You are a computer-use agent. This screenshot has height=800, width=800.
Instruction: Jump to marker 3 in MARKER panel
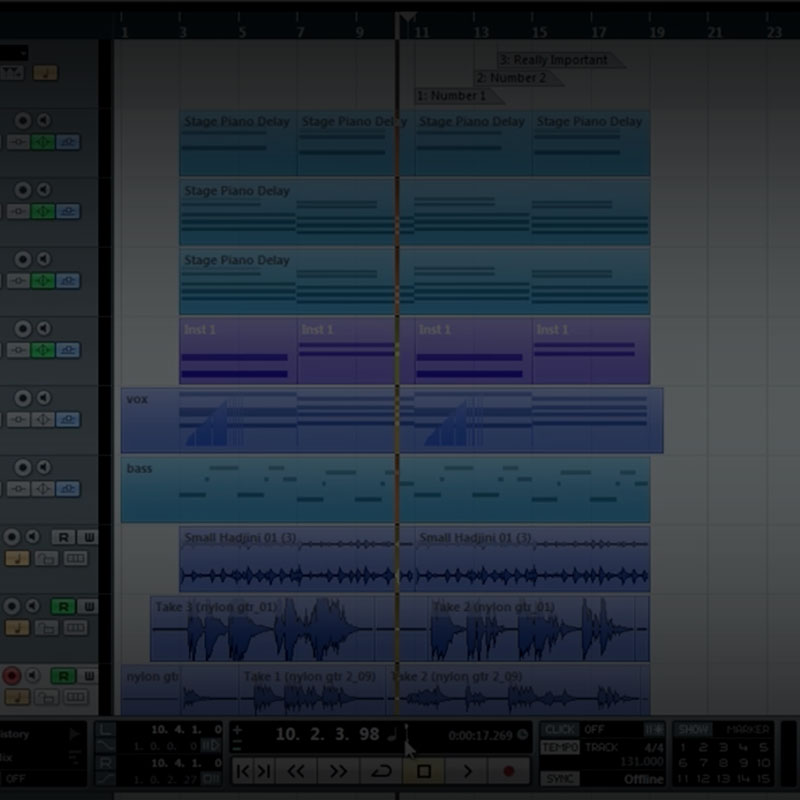click(x=723, y=748)
